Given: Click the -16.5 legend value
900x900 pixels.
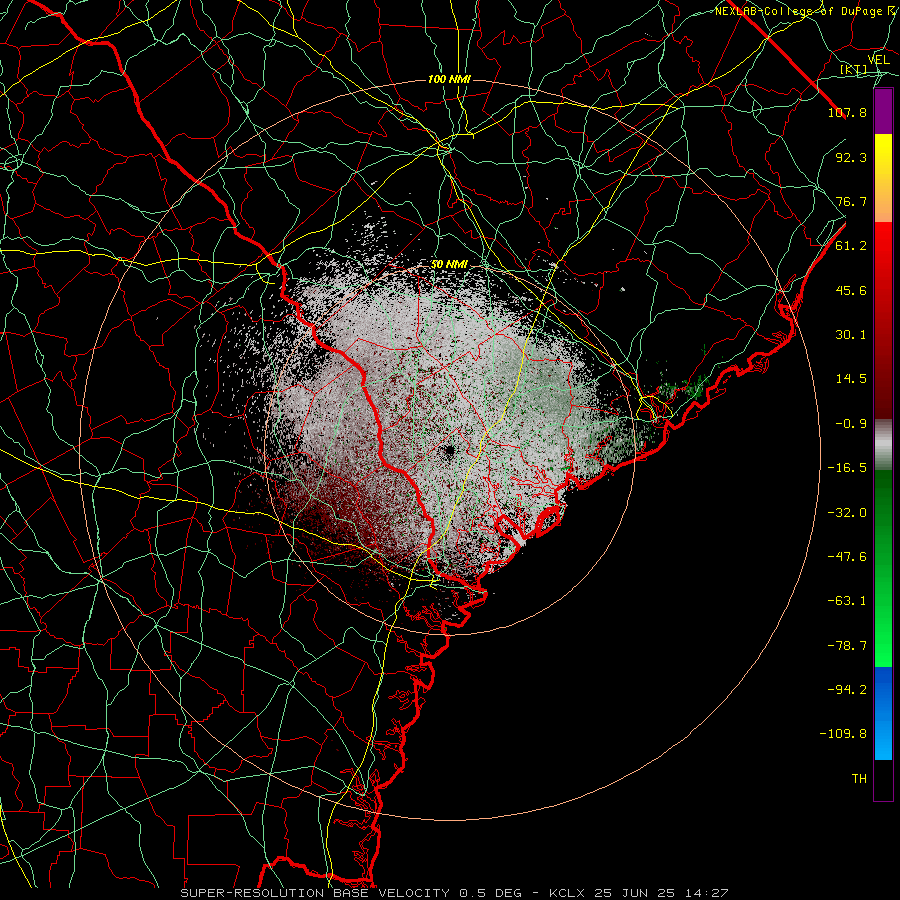Looking at the screenshot, I should point(847,468).
